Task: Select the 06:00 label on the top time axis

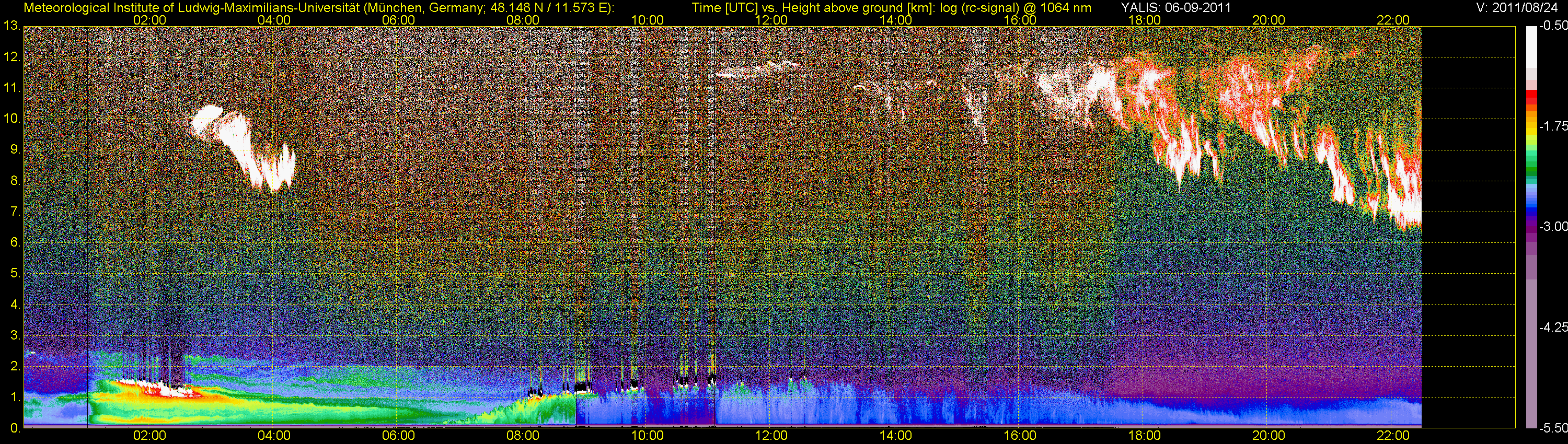Action: 398,20
